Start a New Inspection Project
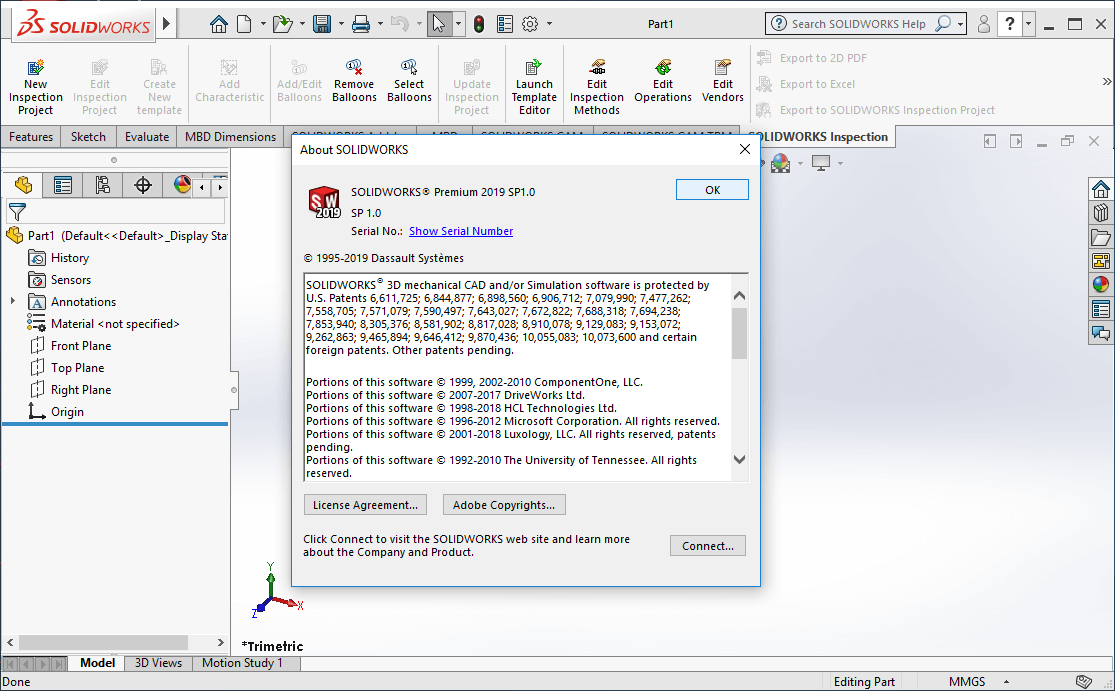 (x=36, y=87)
